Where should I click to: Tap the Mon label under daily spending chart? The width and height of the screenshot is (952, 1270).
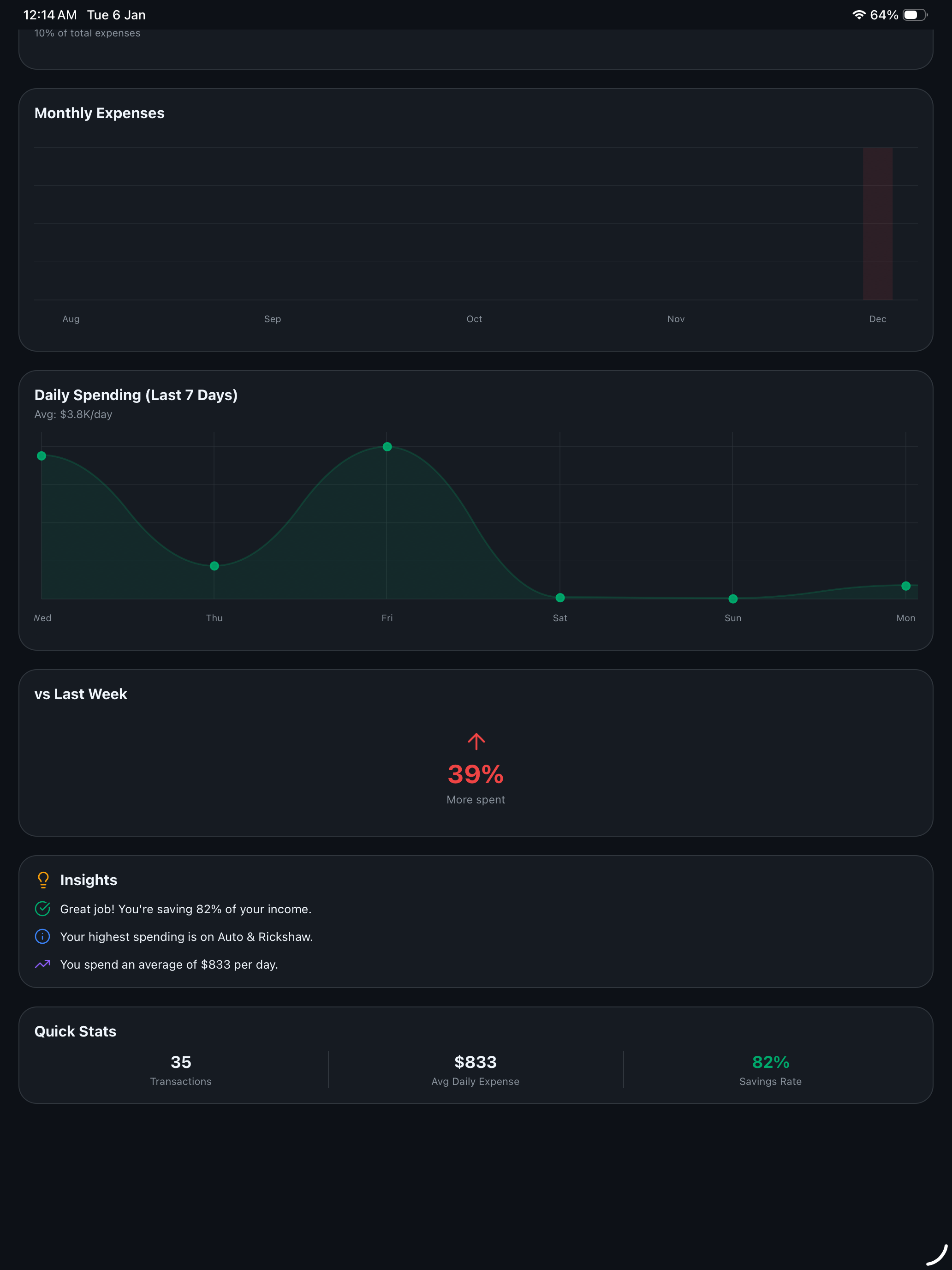point(905,618)
